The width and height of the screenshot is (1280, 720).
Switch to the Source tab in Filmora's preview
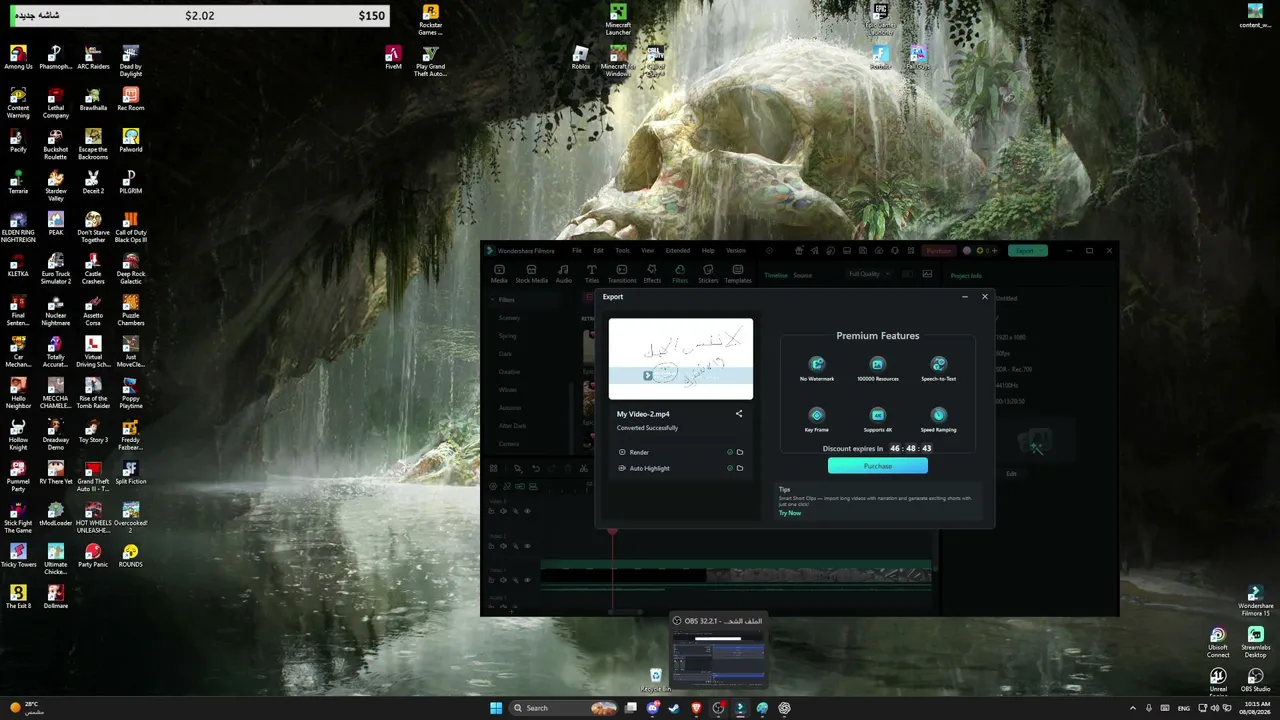pyautogui.click(x=802, y=275)
